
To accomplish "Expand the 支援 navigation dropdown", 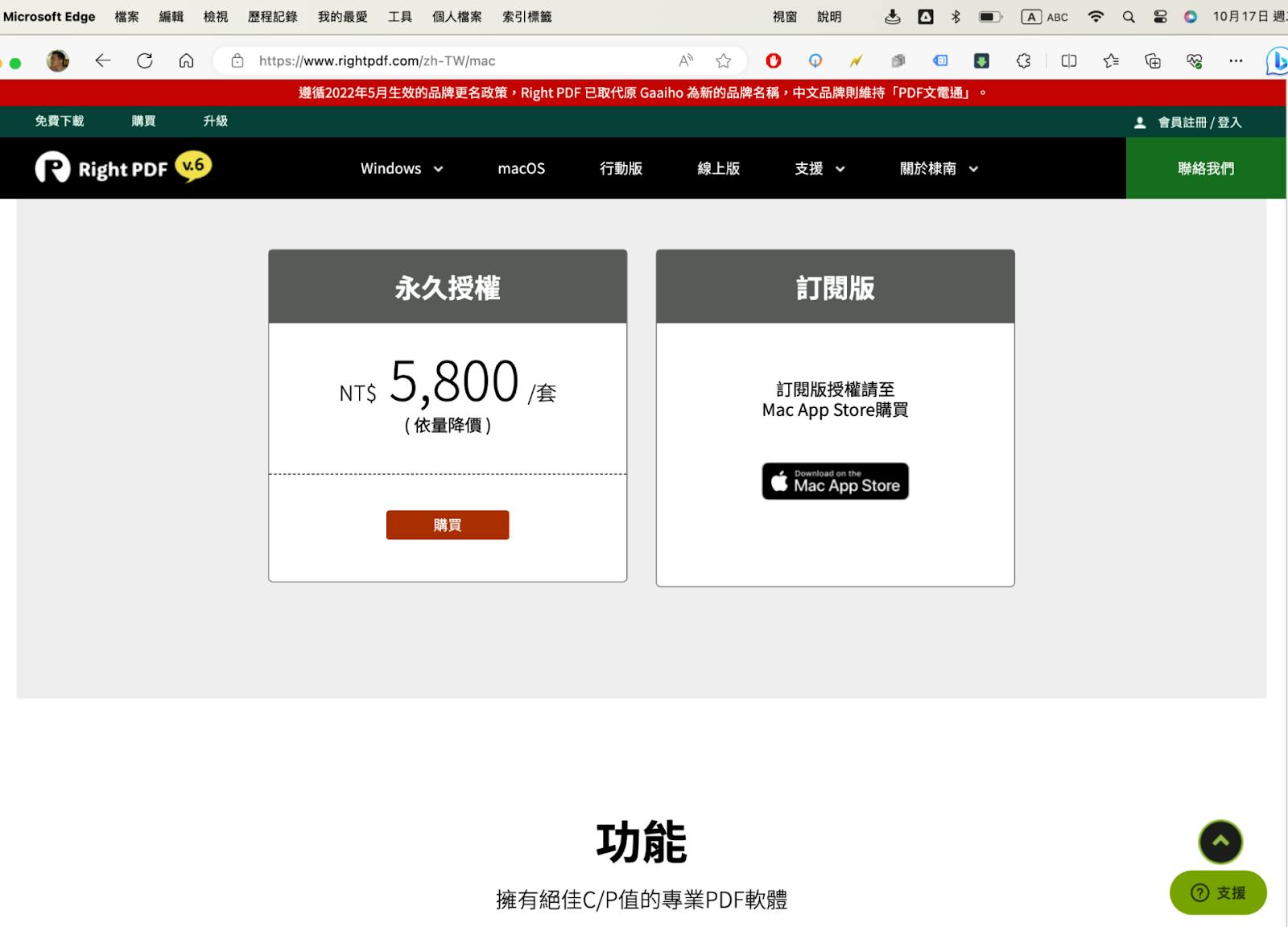I will (819, 168).
